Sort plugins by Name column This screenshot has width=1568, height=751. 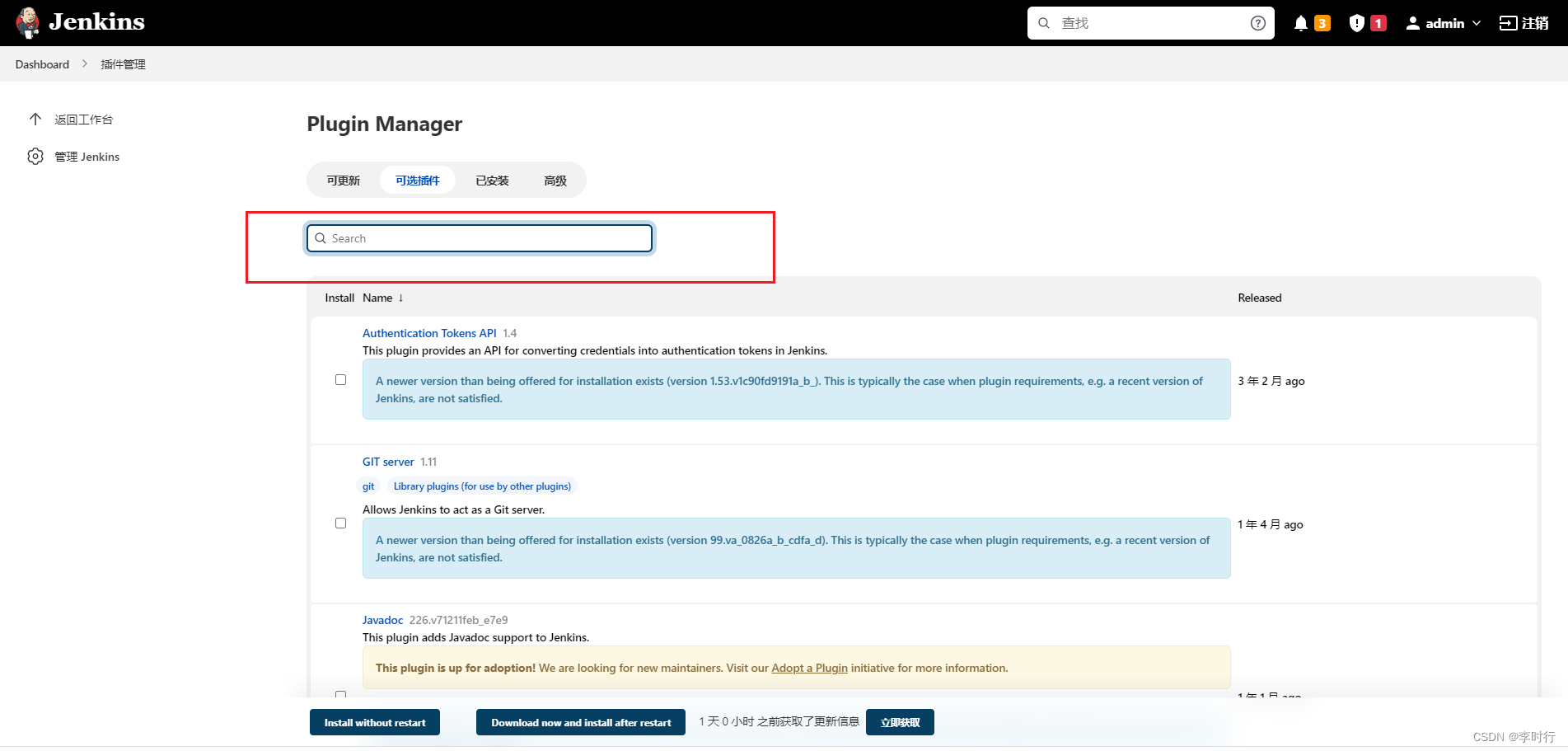(x=383, y=298)
